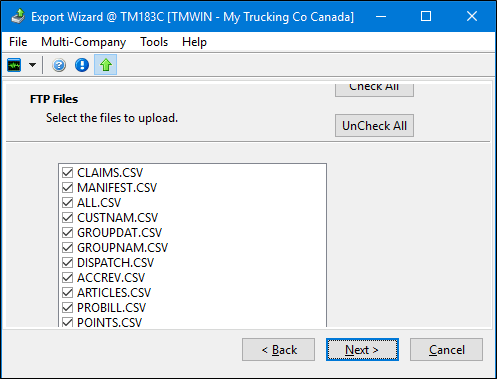The width and height of the screenshot is (497, 379).
Task: Open the Tools menu
Action: click(x=154, y=42)
